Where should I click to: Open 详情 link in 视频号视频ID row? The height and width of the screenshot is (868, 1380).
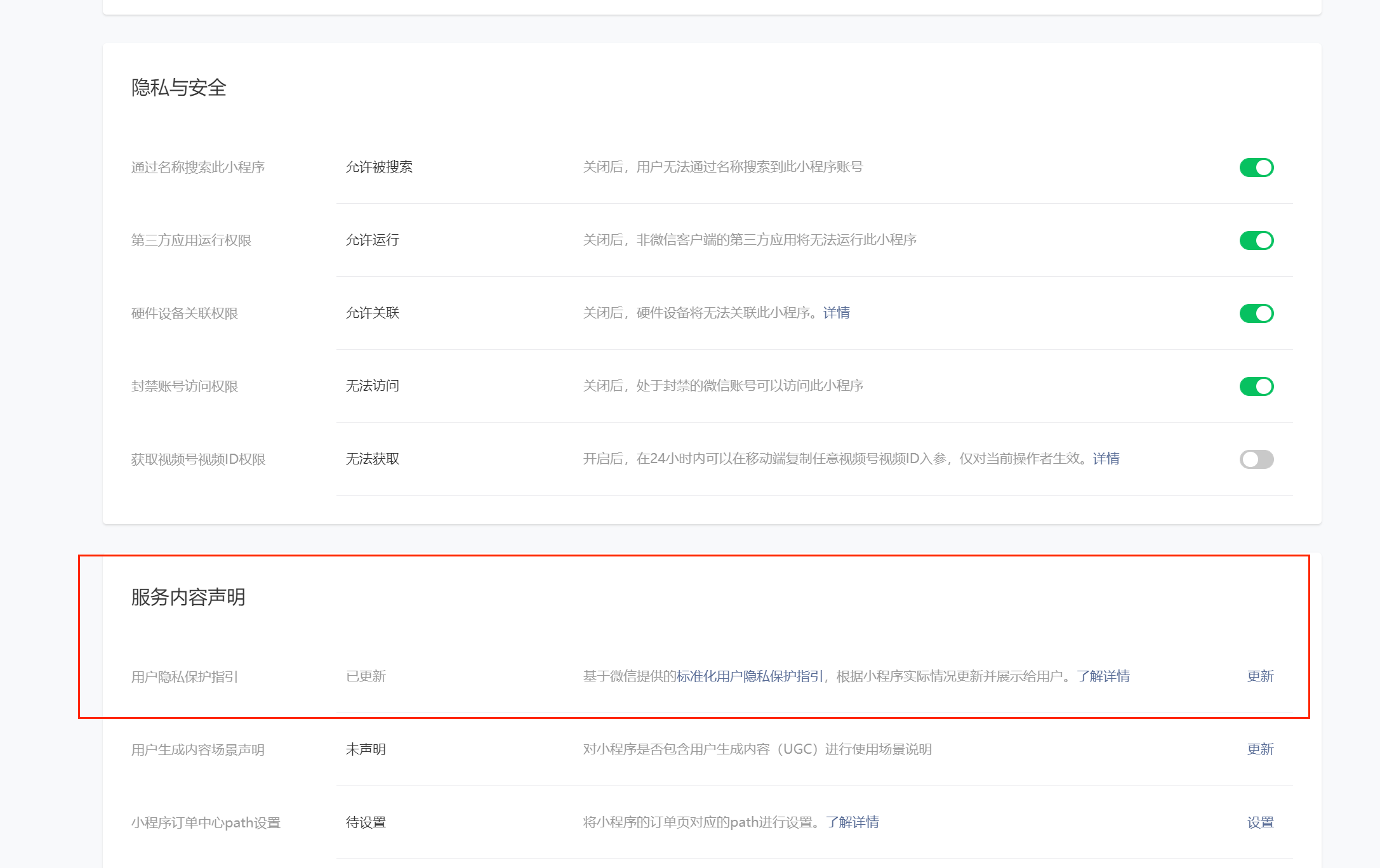[1106, 459]
